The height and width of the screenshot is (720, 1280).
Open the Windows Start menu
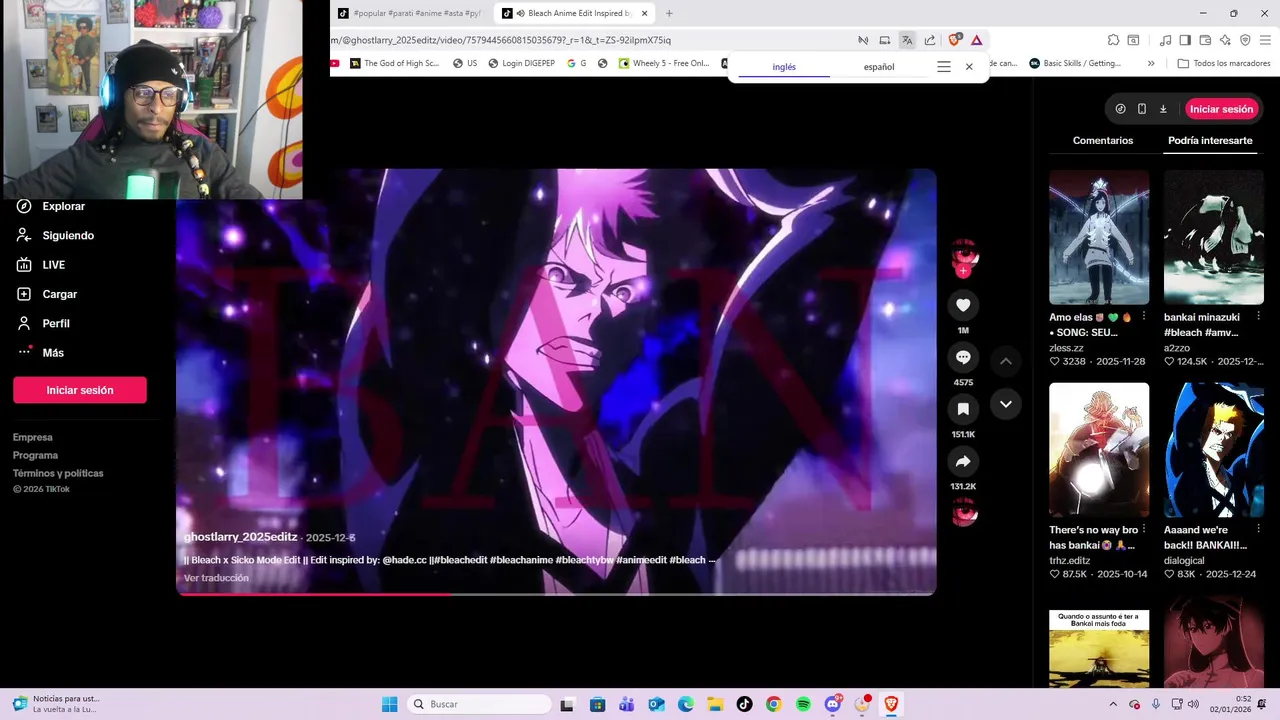coord(389,704)
